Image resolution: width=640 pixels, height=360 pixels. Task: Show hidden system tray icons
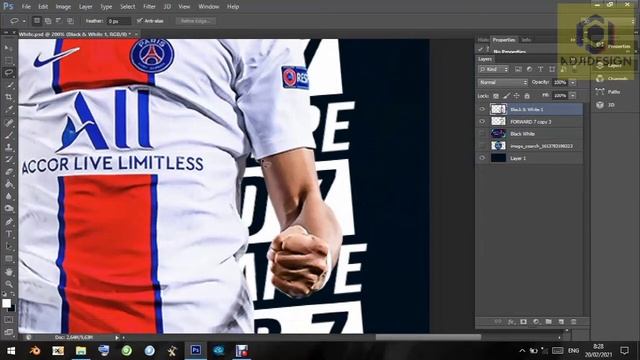point(522,351)
